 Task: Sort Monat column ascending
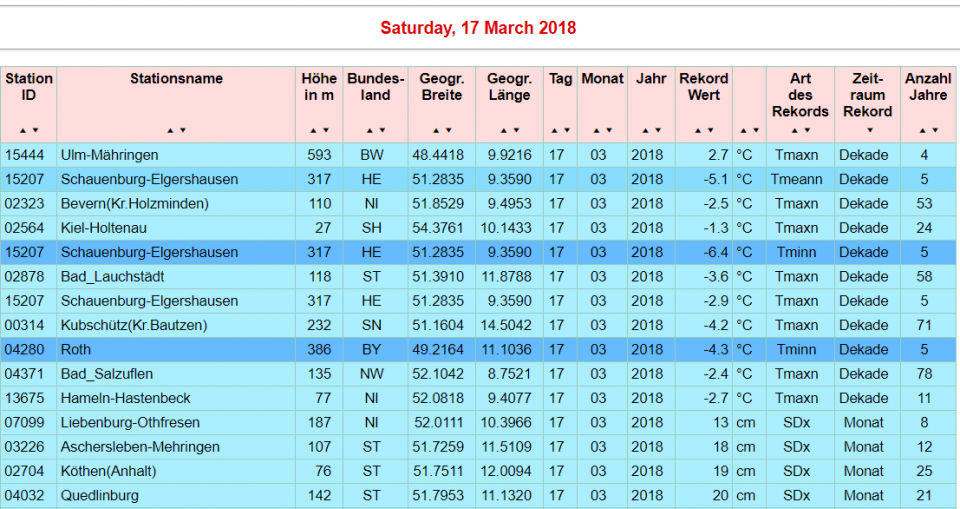597,131
